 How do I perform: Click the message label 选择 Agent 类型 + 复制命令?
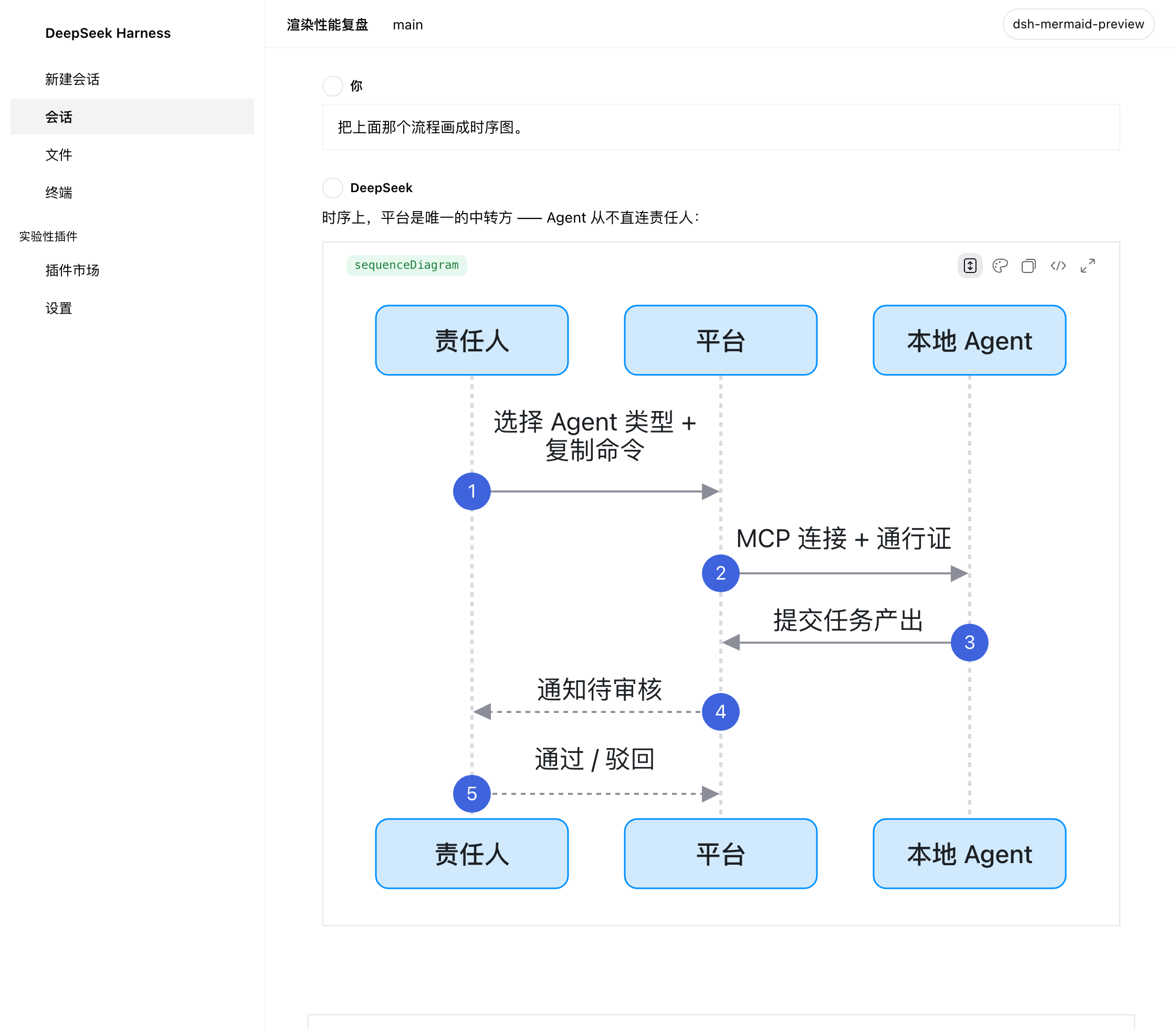point(595,436)
